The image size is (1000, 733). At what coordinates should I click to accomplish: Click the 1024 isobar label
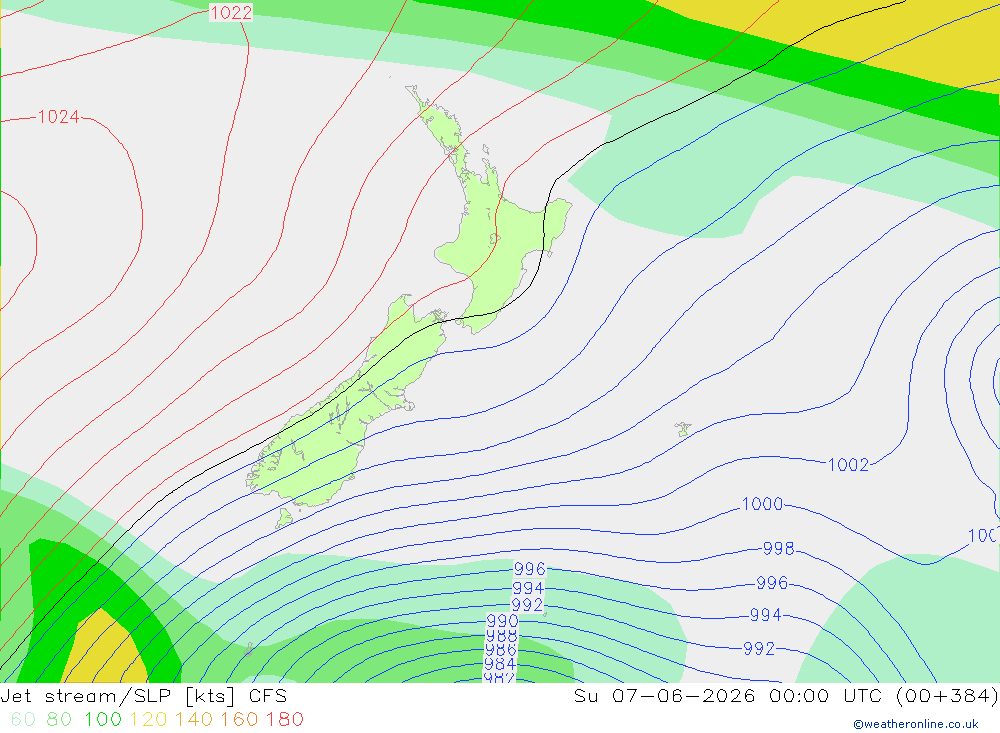coord(59,117)
